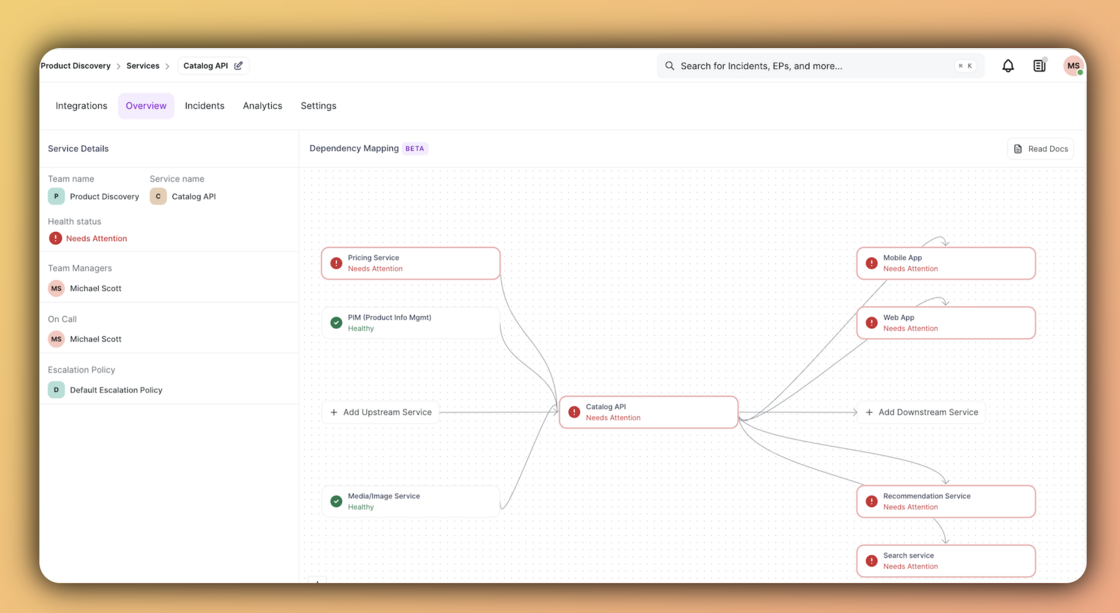This screenshot has width=1120, height=613.
Task: Navigate to Product Discovery breadcrumb
Action: [x=75, y=66]
